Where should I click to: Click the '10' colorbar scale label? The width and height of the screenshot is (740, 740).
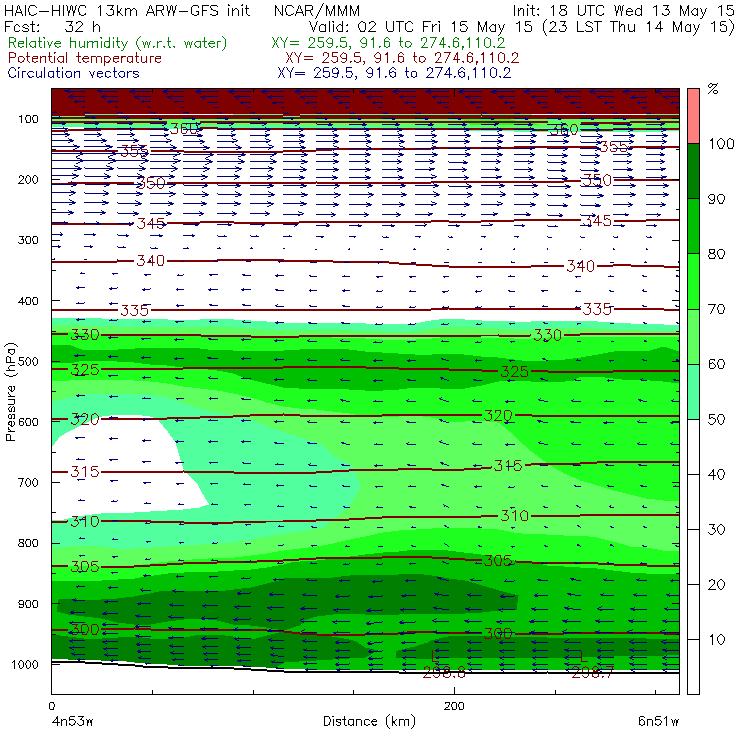pos(716,640)
